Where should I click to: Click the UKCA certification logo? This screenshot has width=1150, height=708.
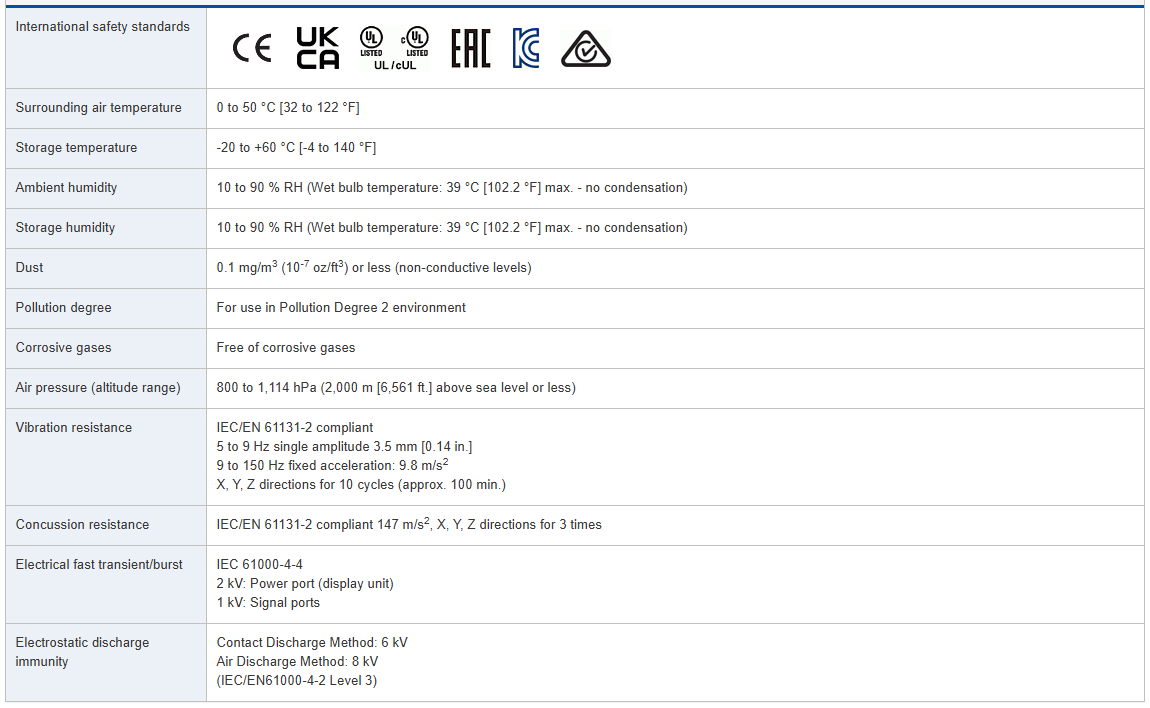click(318, 48)
